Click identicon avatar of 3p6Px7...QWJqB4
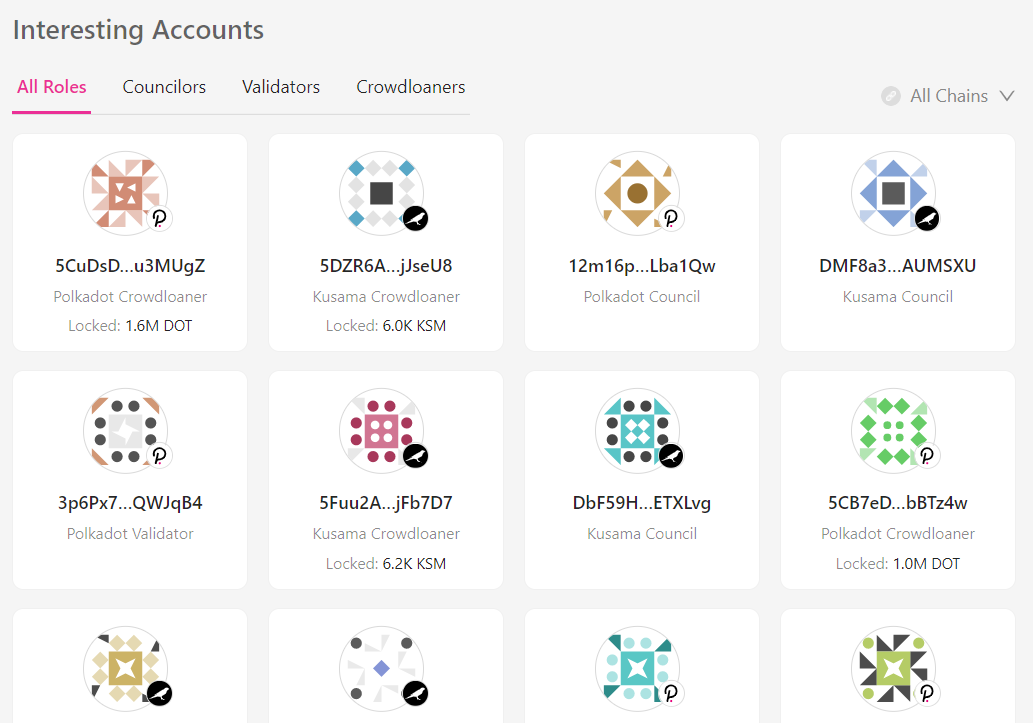This screenshot has height=723, width=1033. pyautogui.click(x=125, y=430)
